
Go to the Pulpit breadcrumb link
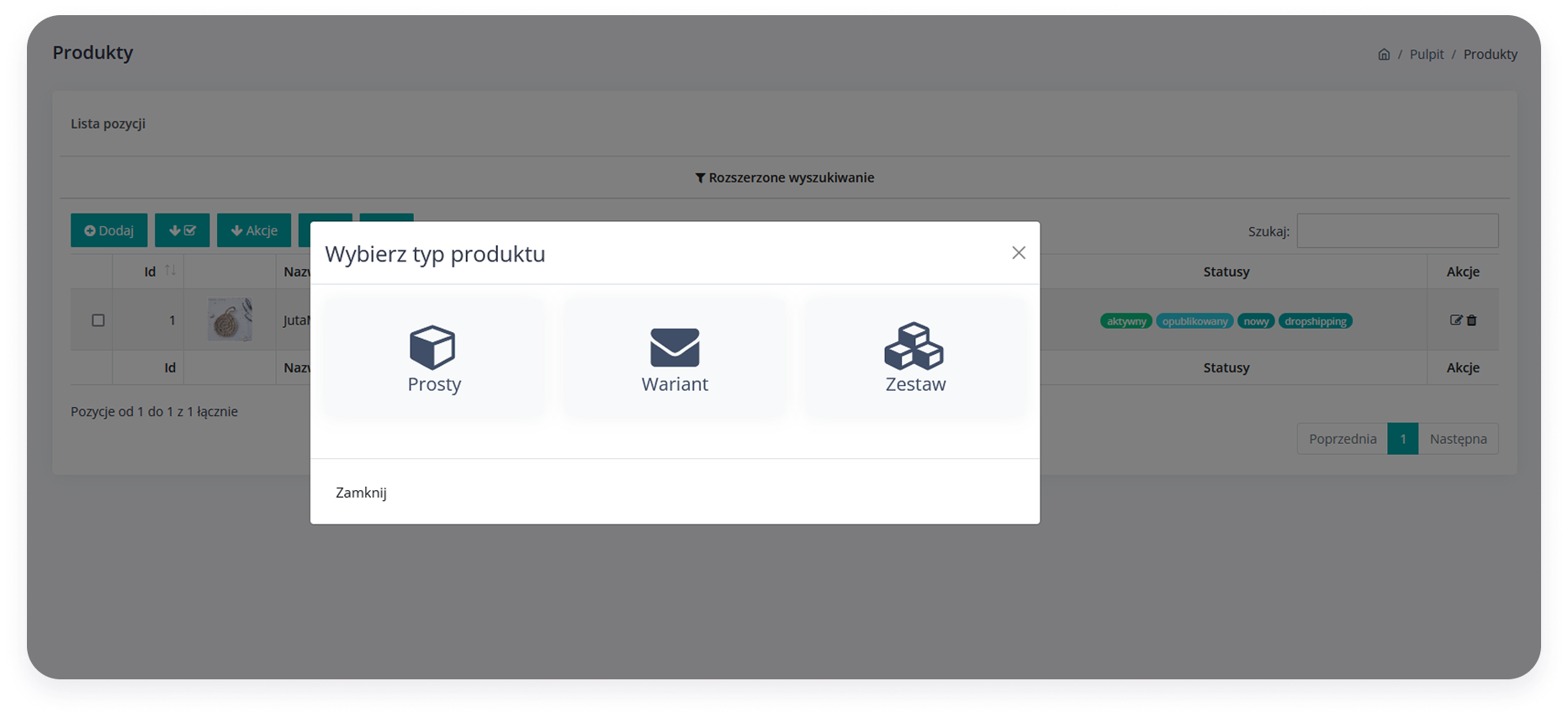click(x=1427, y=55)
